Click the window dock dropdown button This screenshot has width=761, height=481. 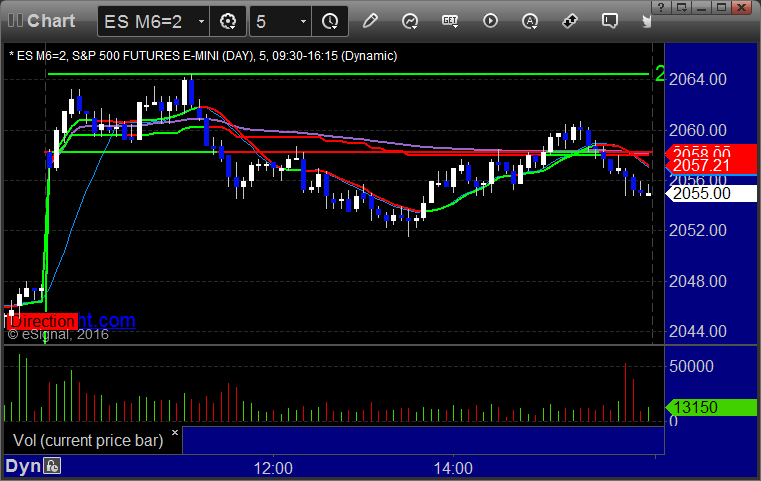click(x=681, y=7)
